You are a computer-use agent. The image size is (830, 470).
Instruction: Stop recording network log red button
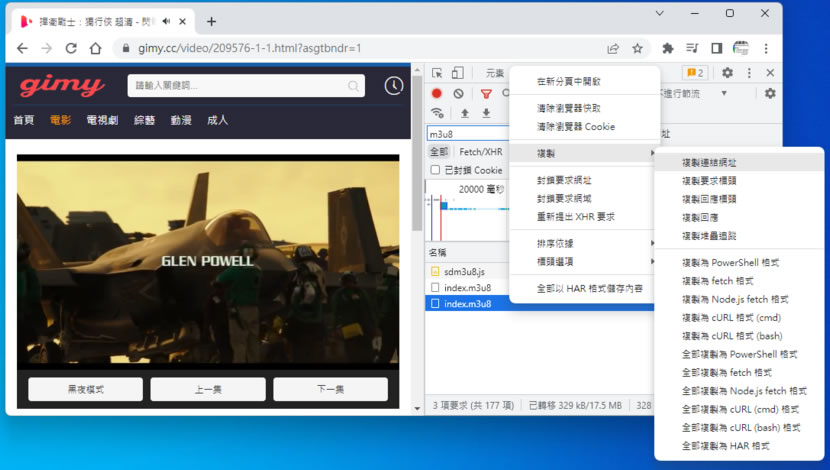(x=437, y=93)
